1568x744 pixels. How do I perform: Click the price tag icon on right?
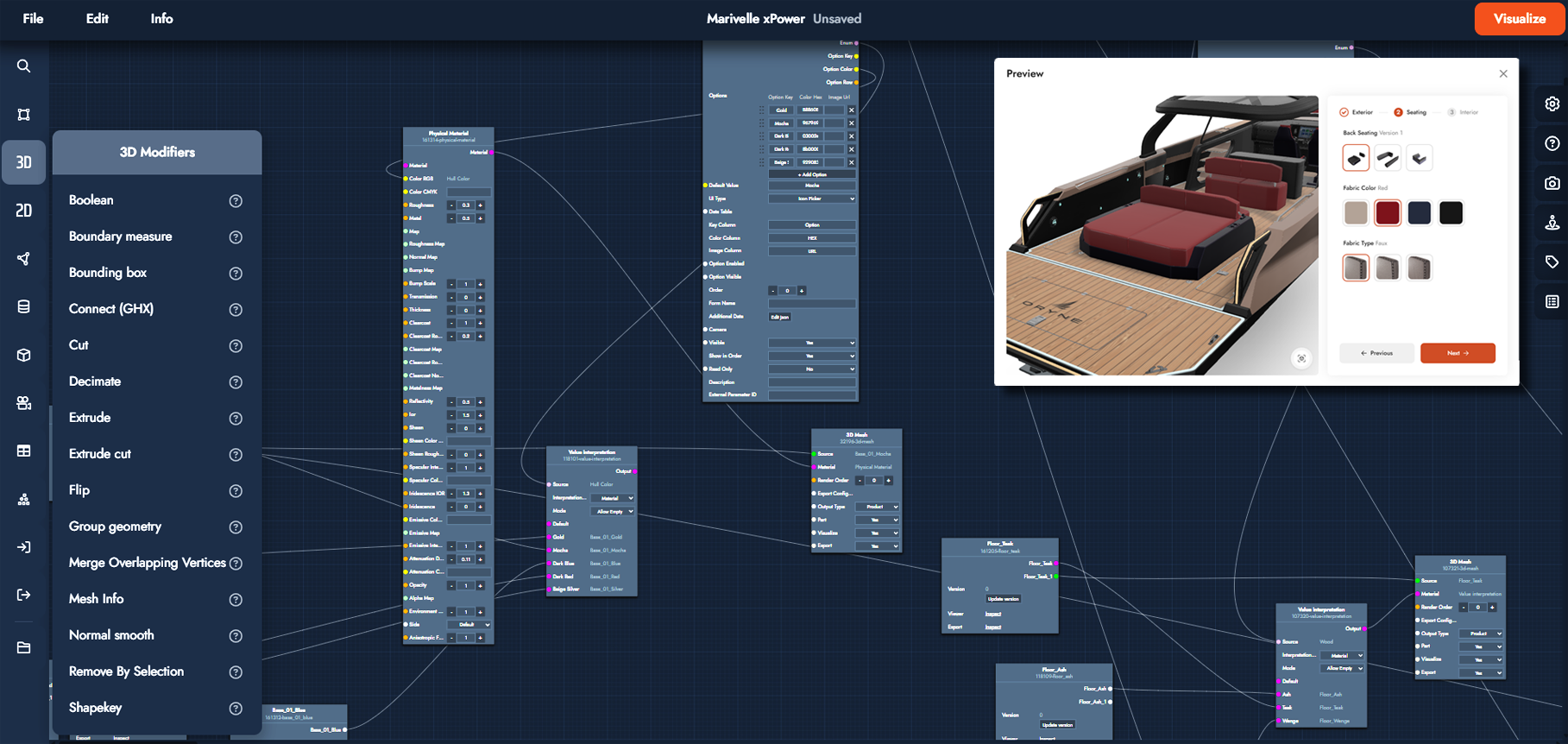click(1552, 262)
